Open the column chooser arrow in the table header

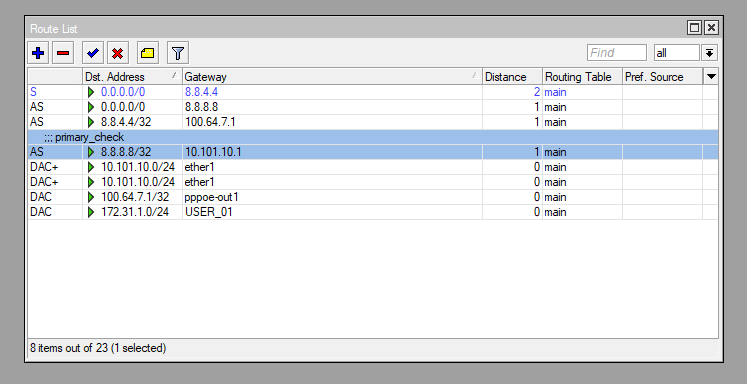pyautogui.click(x=711, y=77)
